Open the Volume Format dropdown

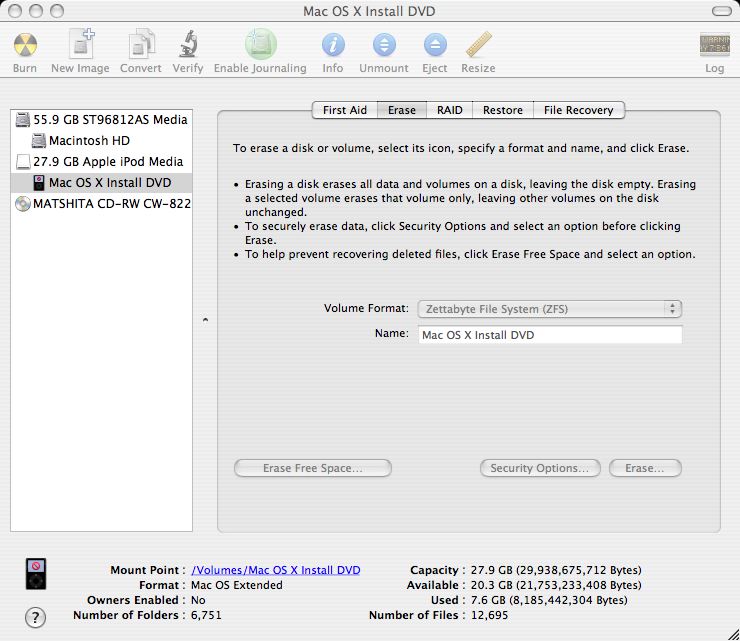click(x=550, y=309)
